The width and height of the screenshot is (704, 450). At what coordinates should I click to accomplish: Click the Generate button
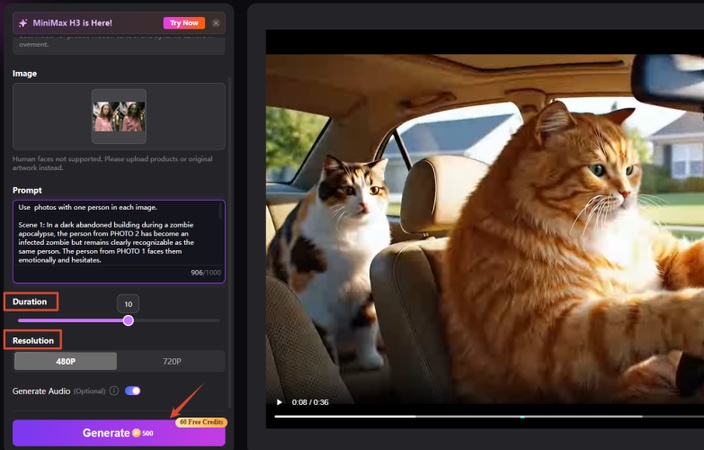tap(119, 433)
